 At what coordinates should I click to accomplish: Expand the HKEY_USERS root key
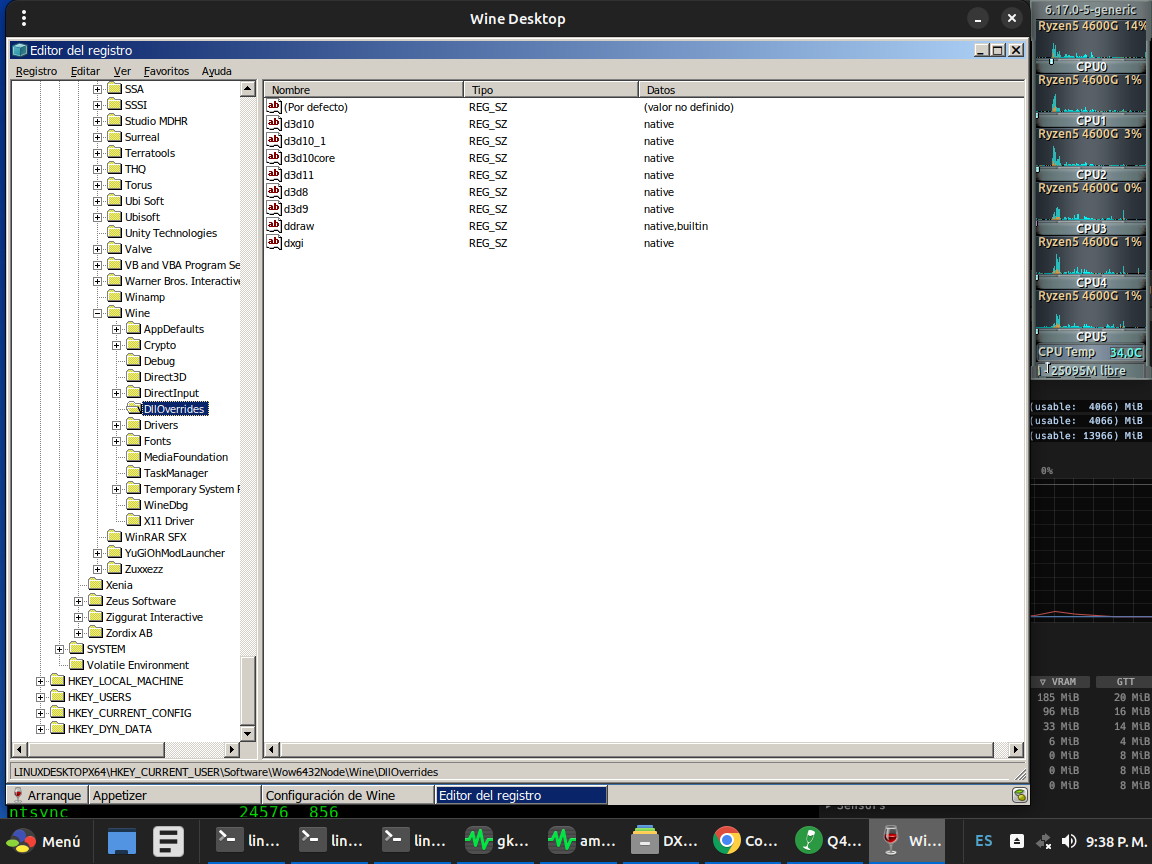pyautogui.click(x=40, y=697)
